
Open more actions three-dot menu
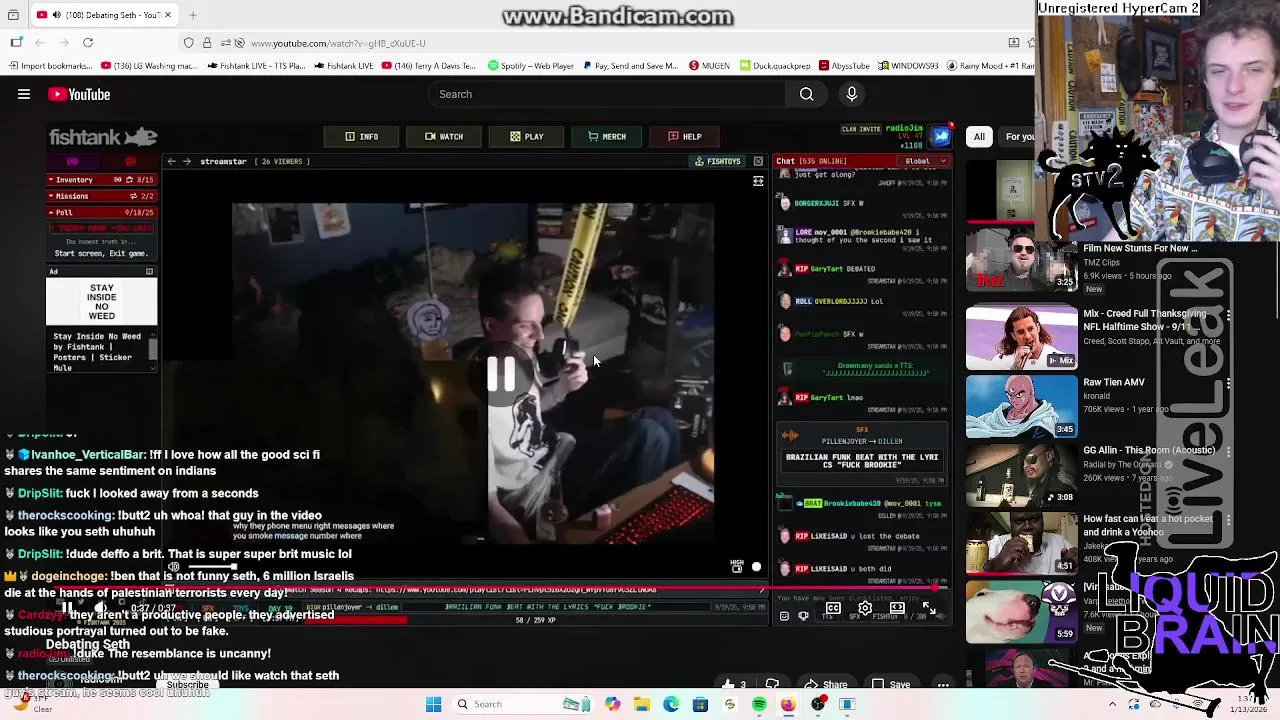[x=943, y=685]
